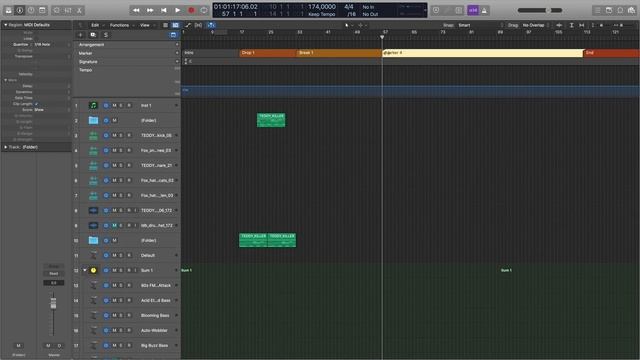This screenshot has width=640, height=360.
Task: Toggle the Count-in button
Action: [473, 10]
